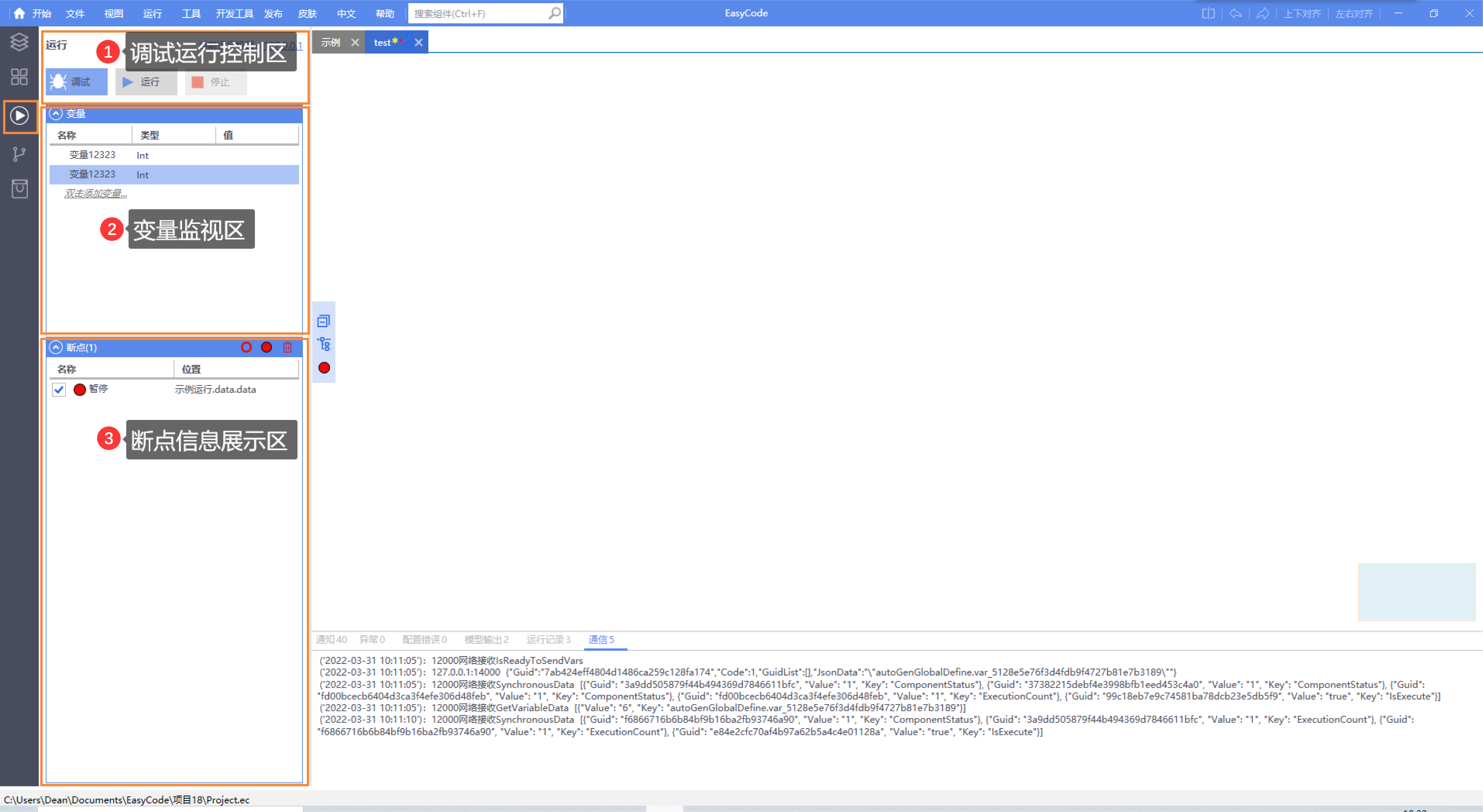Click the red trash delete breakpoints icon

[x=287, y=347]
